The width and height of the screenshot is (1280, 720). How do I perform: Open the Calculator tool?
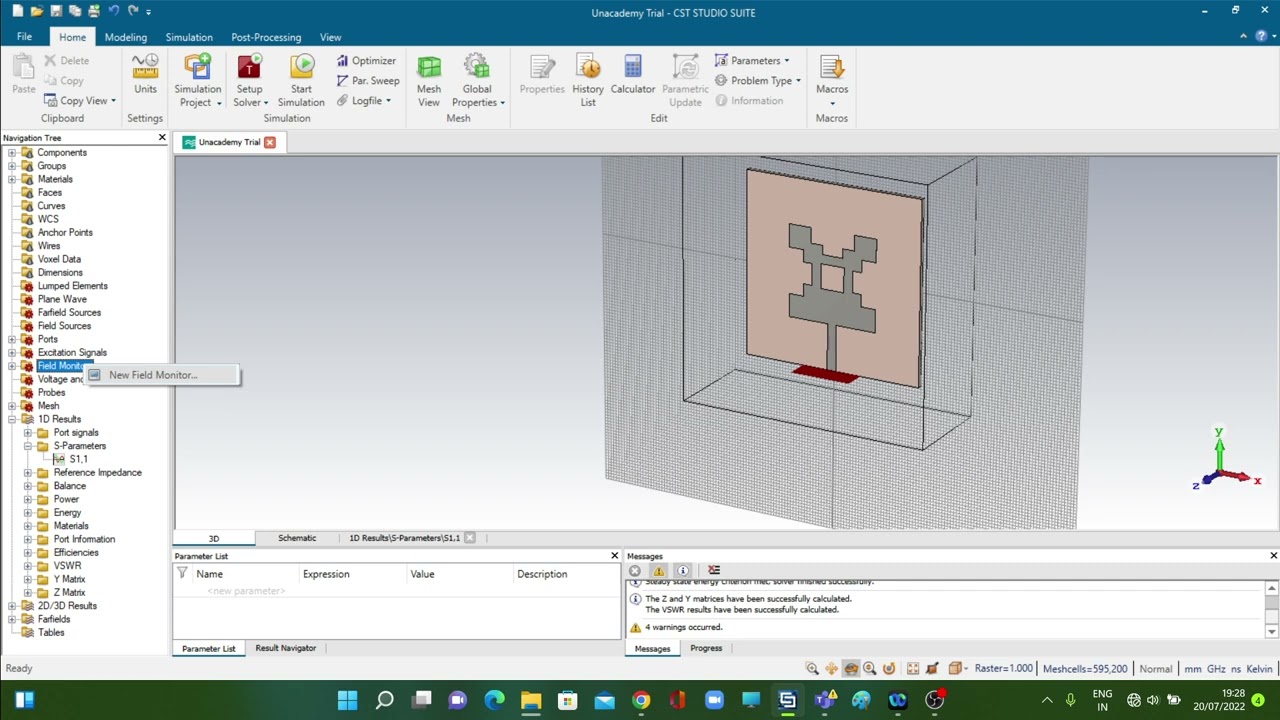coord(633,75)
